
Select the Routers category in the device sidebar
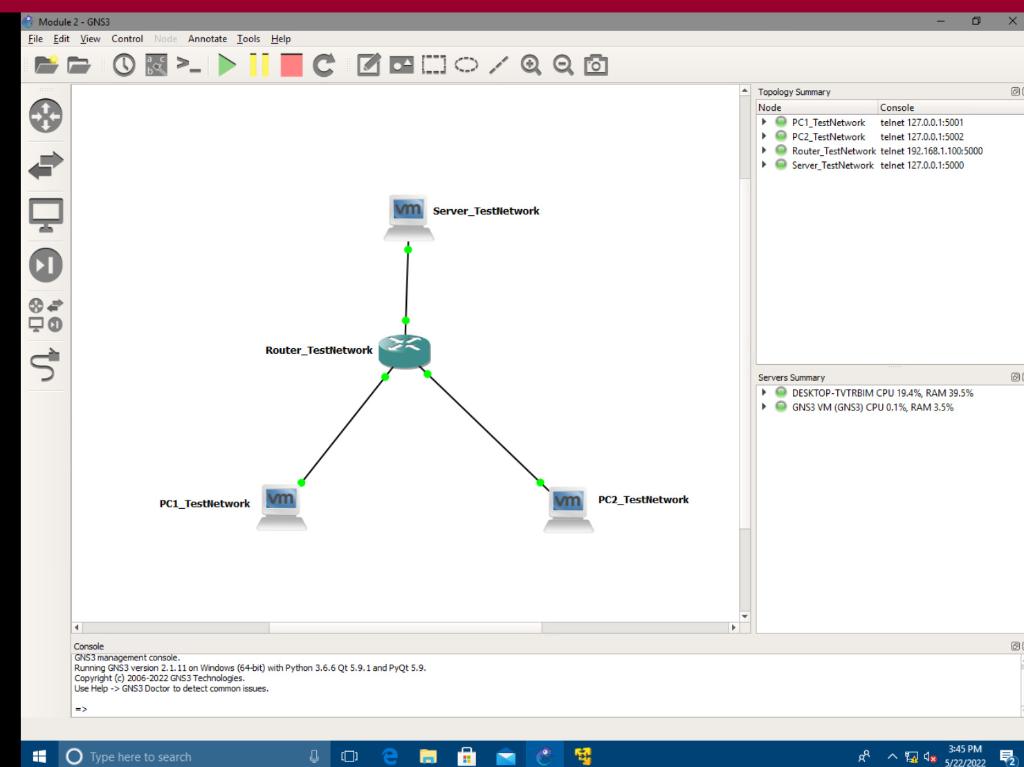point(44,115)
